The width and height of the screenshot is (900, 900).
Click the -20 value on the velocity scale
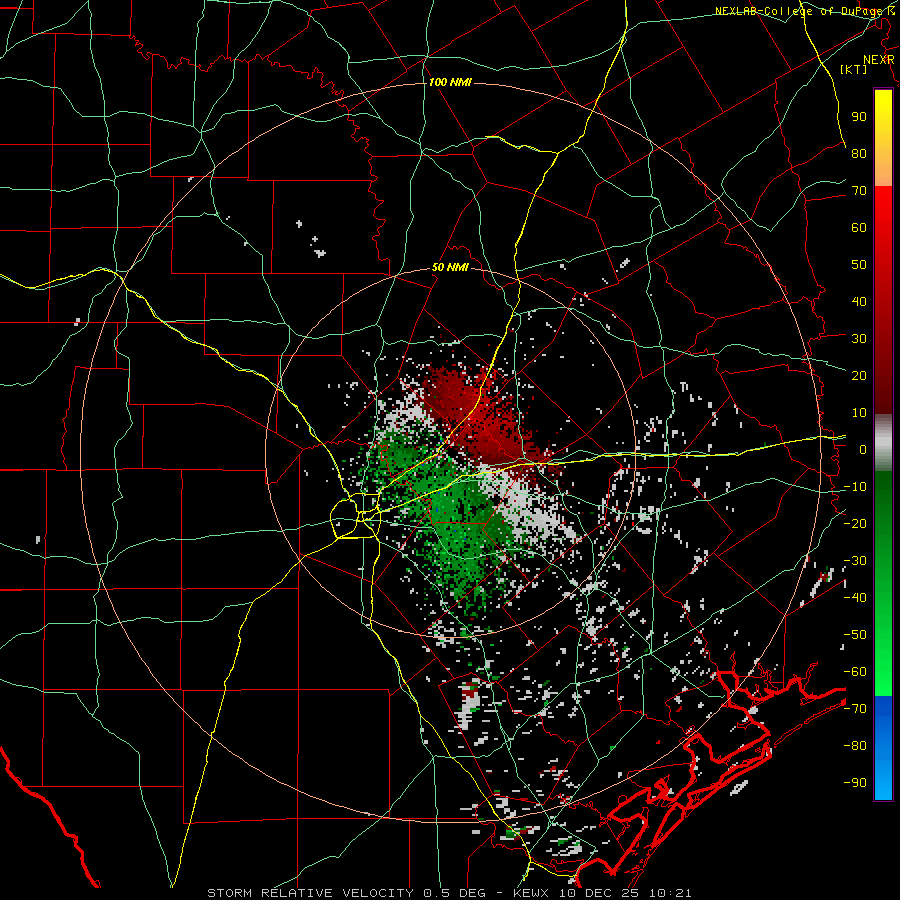point(855,523)
